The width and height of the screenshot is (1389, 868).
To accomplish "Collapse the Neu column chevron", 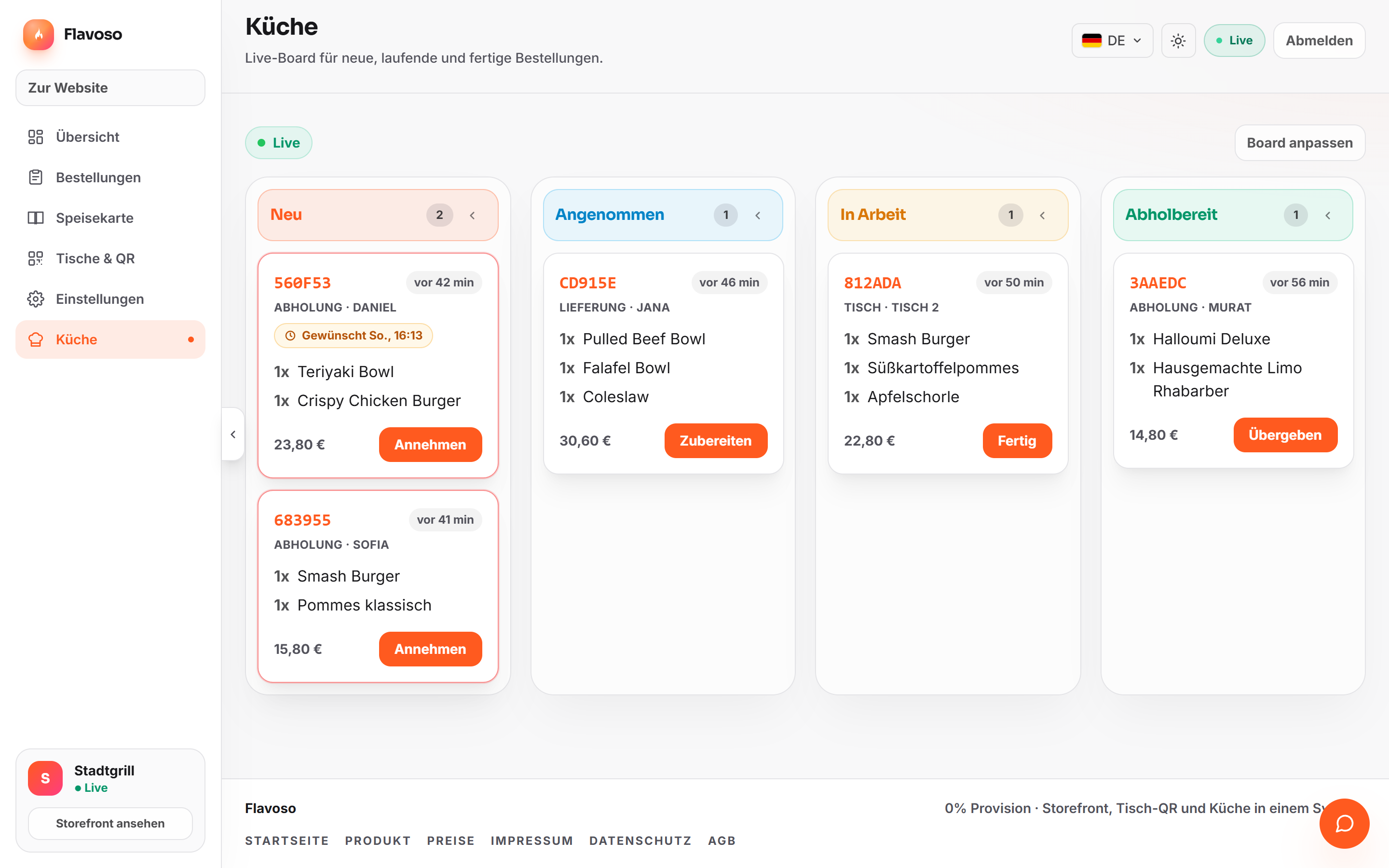I will [472, 215].
